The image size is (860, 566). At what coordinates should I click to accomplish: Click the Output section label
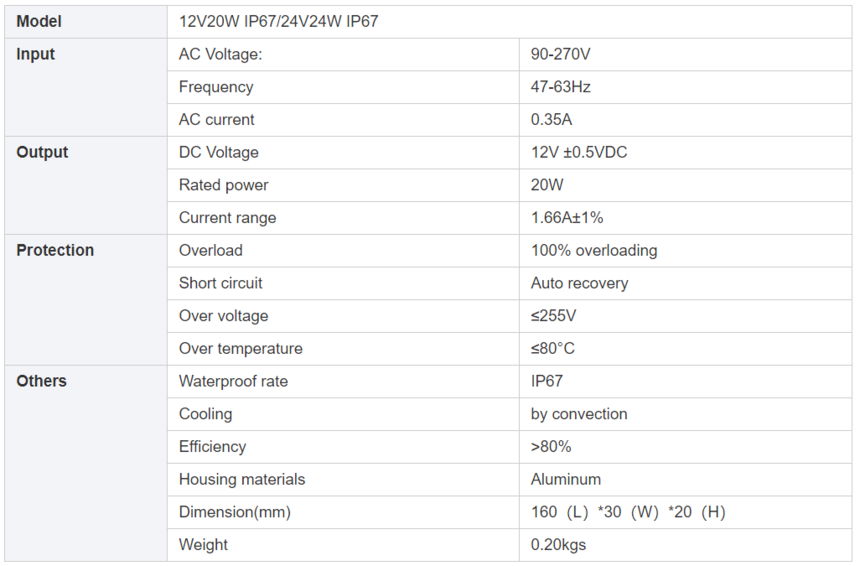click(x=42, y=152)
